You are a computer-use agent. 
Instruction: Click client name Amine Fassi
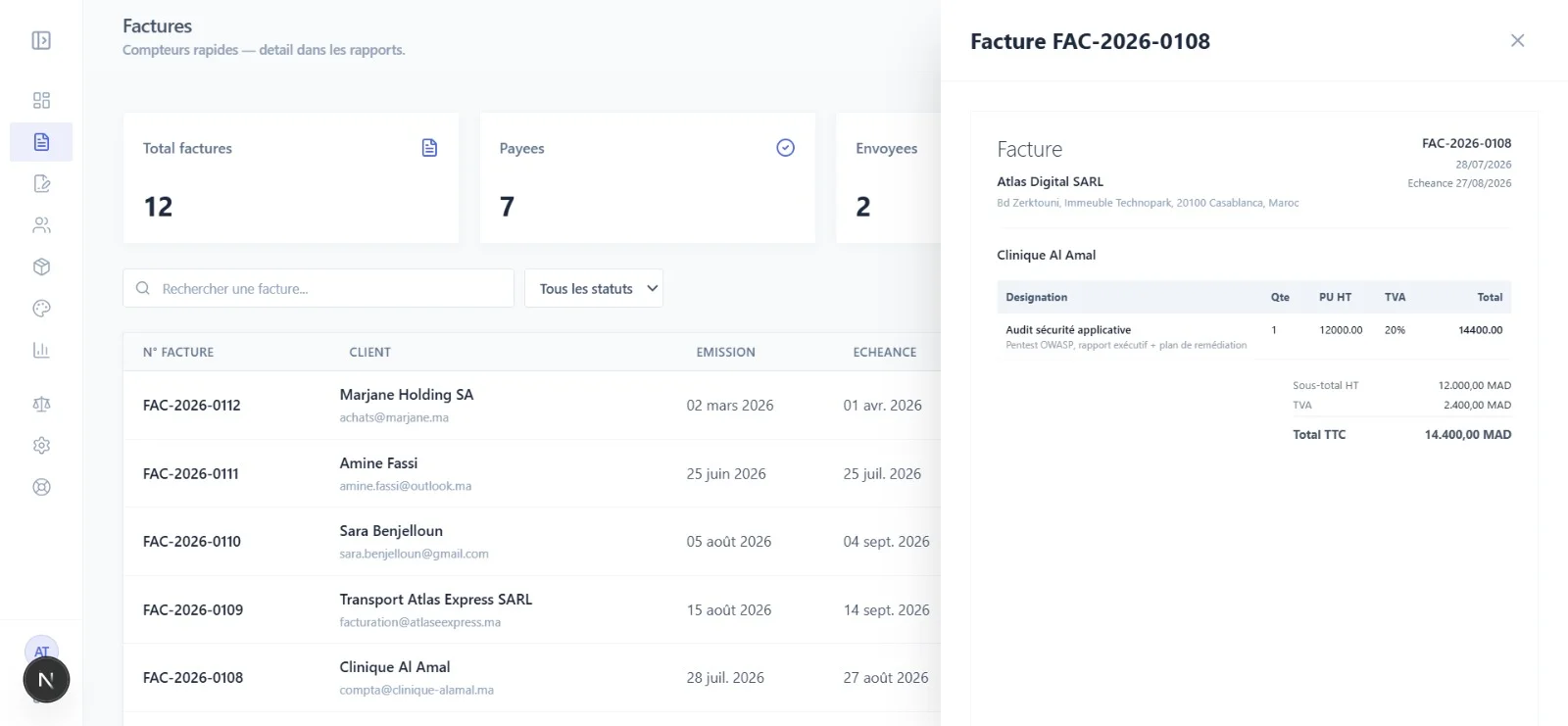tap(378, 463)
